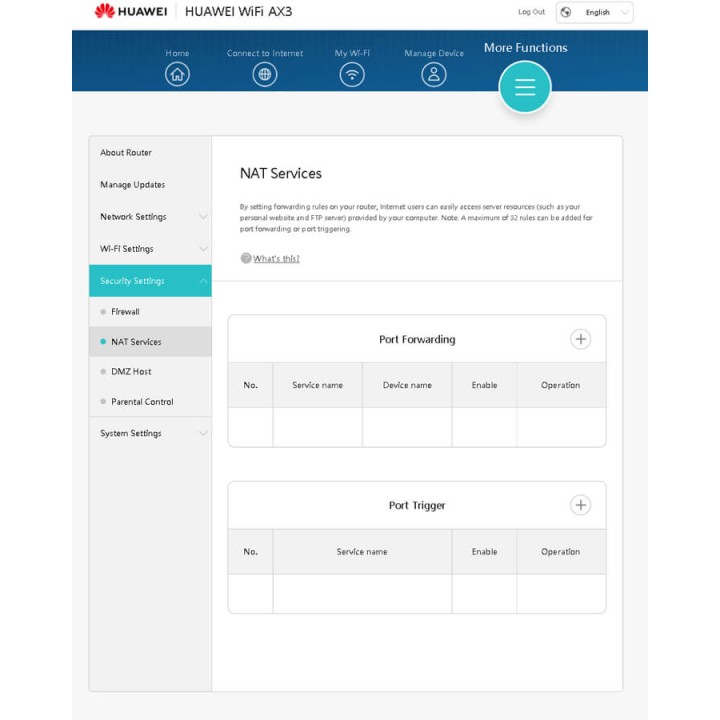Click Connect to Internet tab label
This screenshot has height=720, width=720.
[x=265, y=53]
